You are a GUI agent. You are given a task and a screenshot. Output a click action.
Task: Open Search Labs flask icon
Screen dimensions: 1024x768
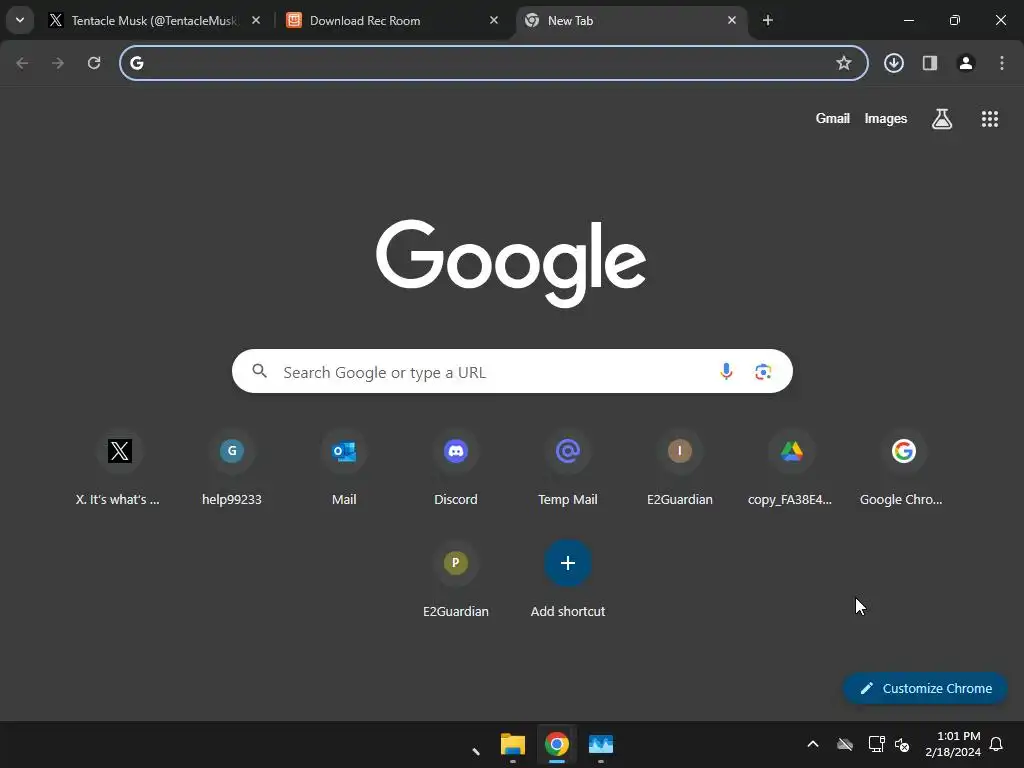coord(942,118)
